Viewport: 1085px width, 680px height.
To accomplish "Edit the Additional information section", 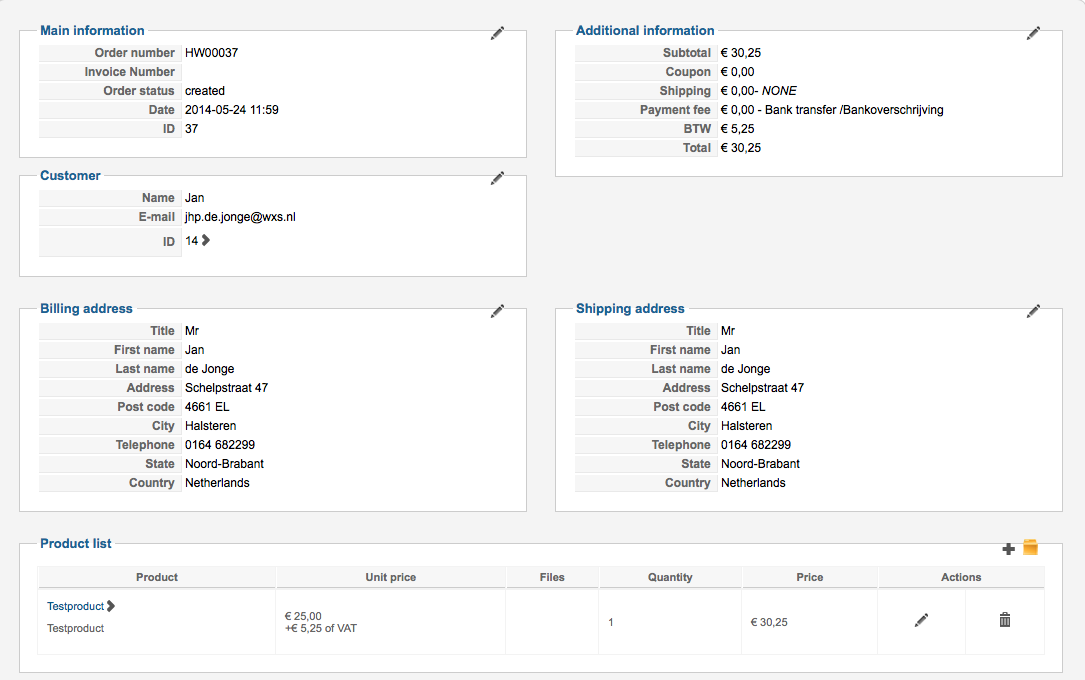I will click(x=1033, y=33).
